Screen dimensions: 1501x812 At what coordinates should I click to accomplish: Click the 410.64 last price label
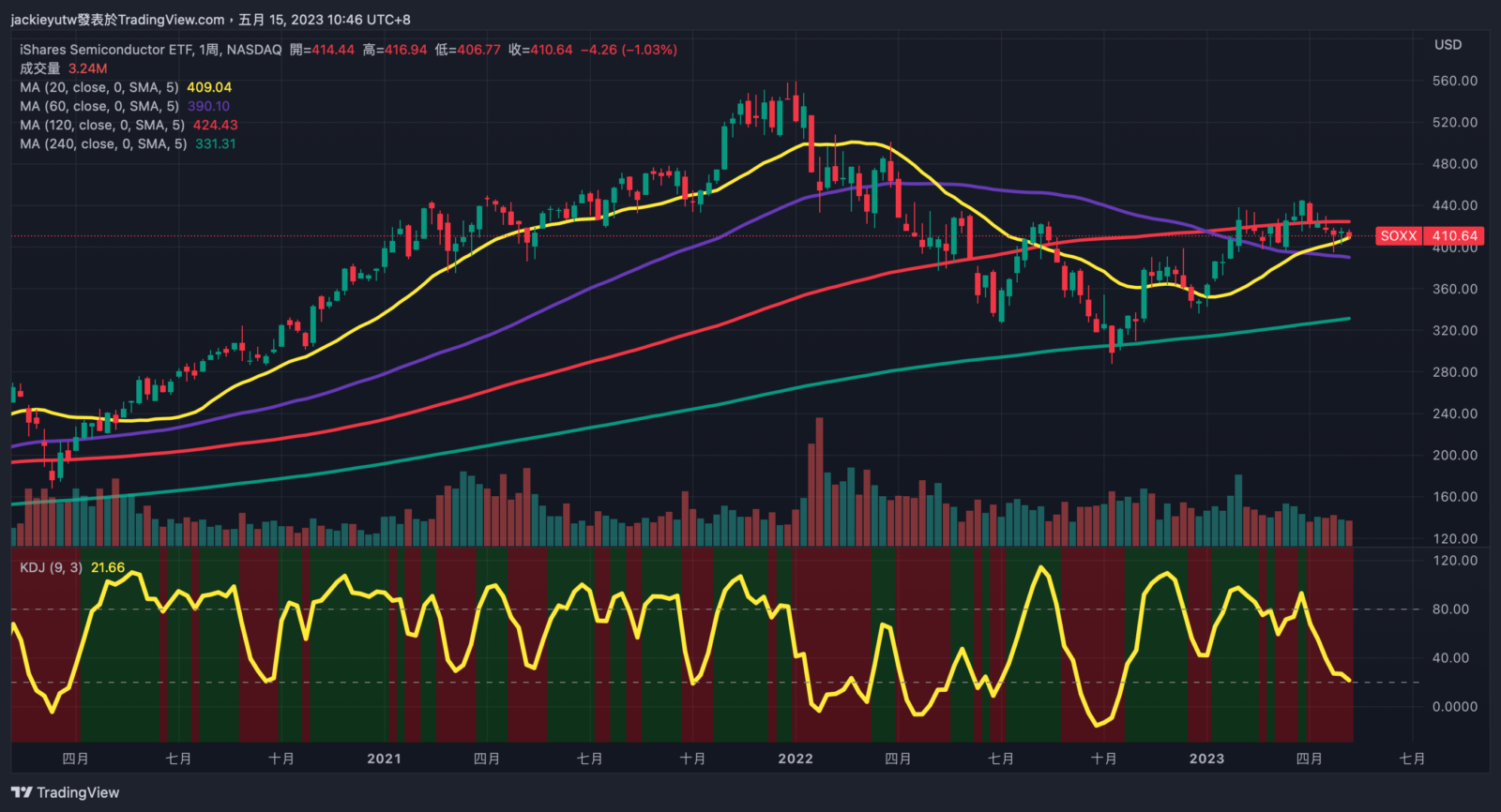[1454, 236]
